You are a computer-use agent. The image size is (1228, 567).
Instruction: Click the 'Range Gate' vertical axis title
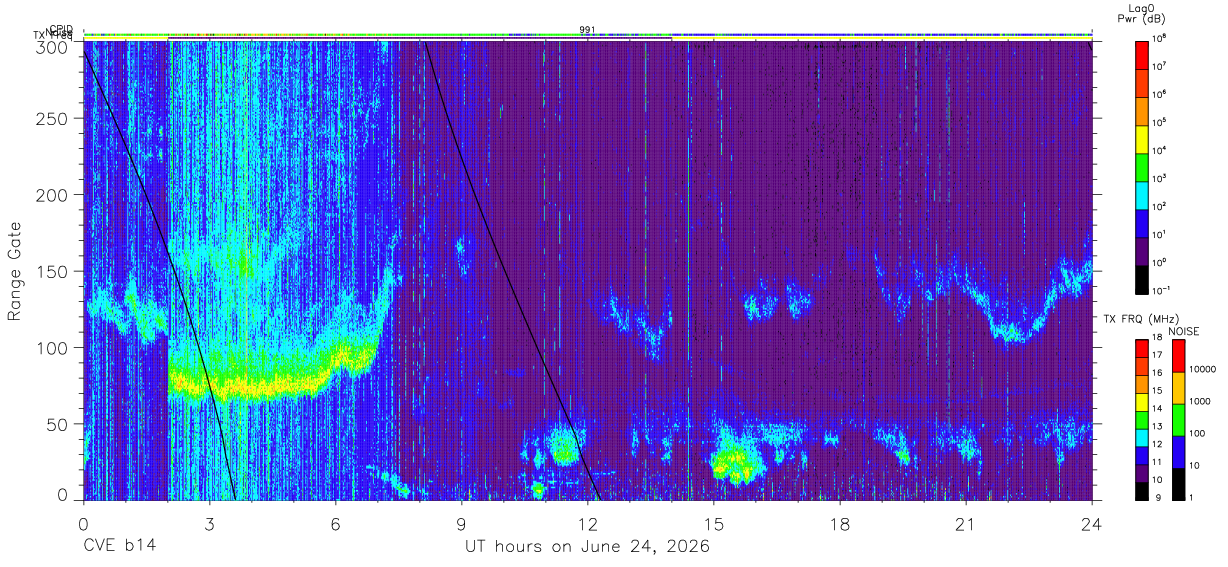click(x=14, y=270)
